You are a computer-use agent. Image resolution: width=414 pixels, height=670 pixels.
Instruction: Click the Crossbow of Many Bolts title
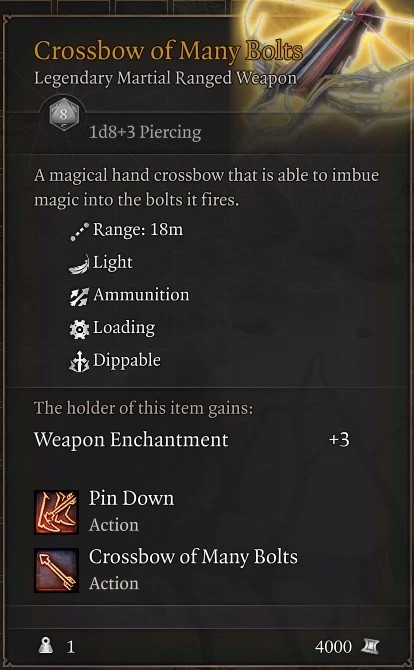[x=168, y=51]
